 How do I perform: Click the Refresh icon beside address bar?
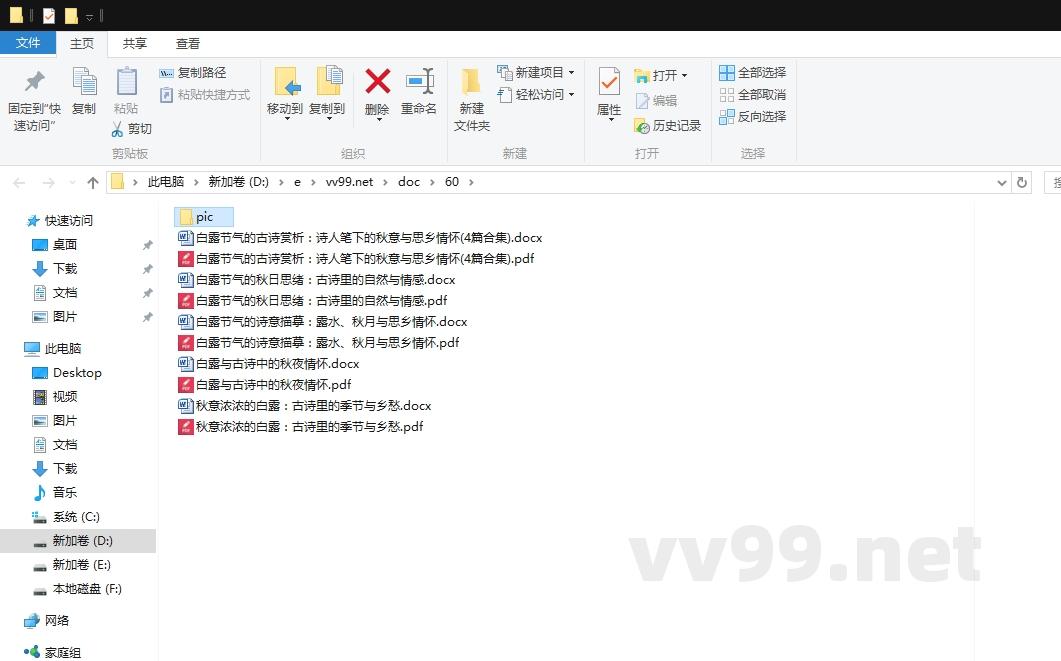click(1021, 182)
